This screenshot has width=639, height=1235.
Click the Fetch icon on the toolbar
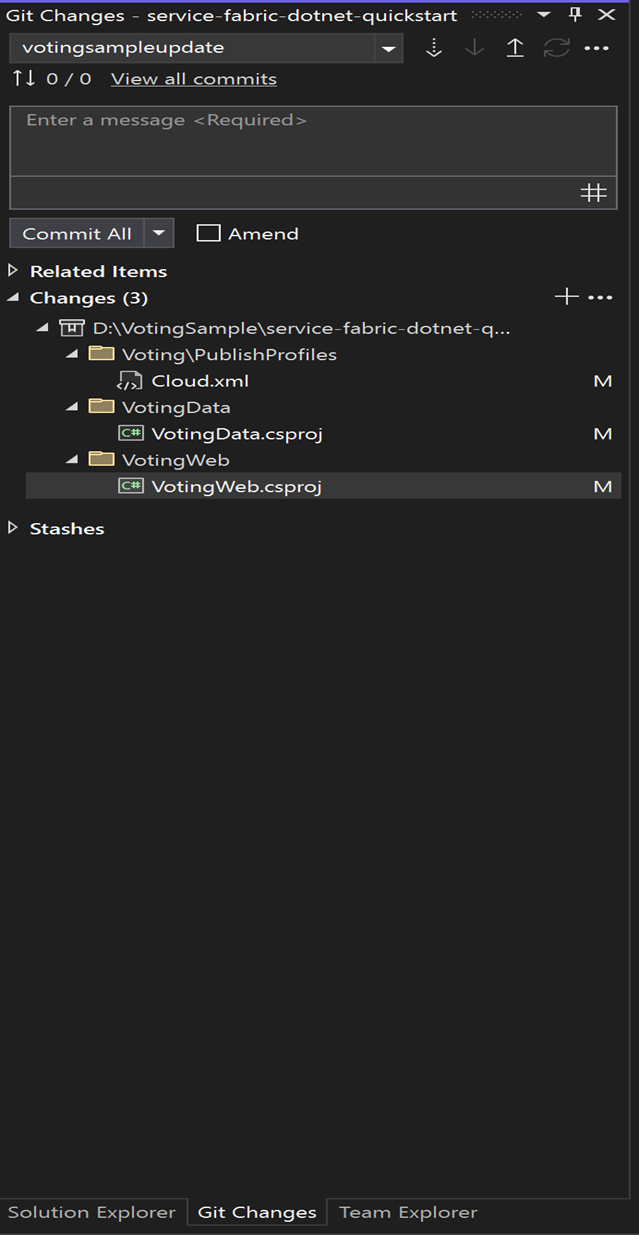pos(433,47)
